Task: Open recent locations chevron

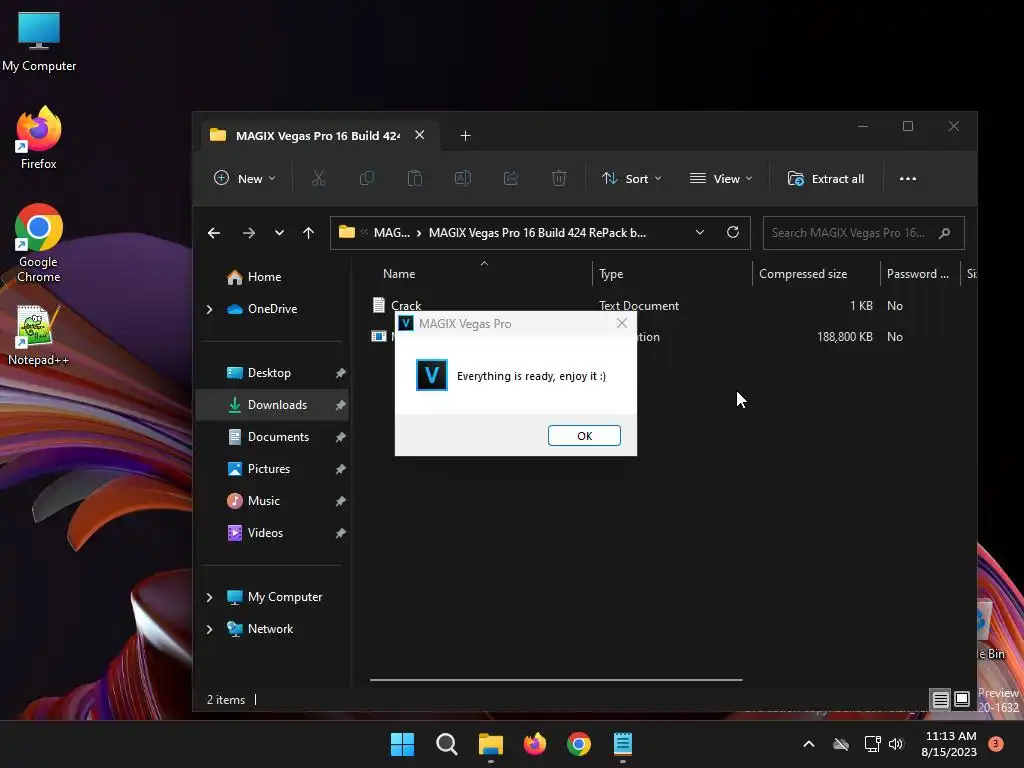Action: [280, 233]
